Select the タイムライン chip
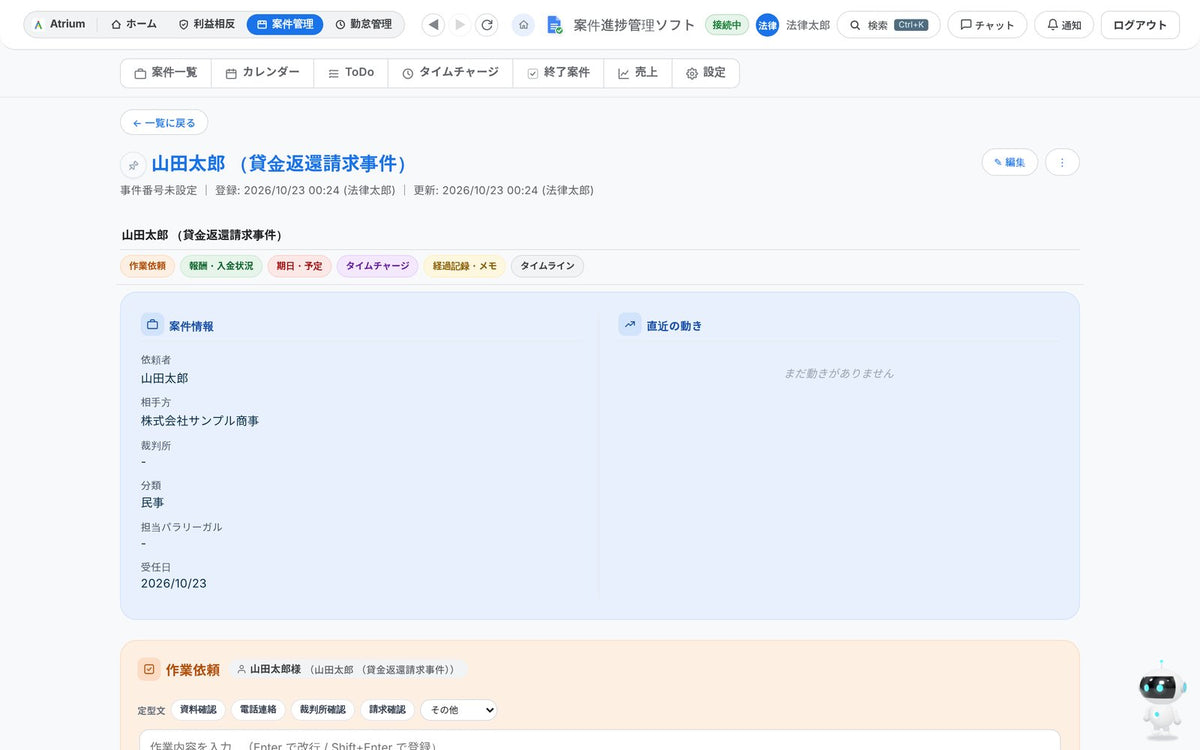 pyautogui.click(x=547, y=266)
